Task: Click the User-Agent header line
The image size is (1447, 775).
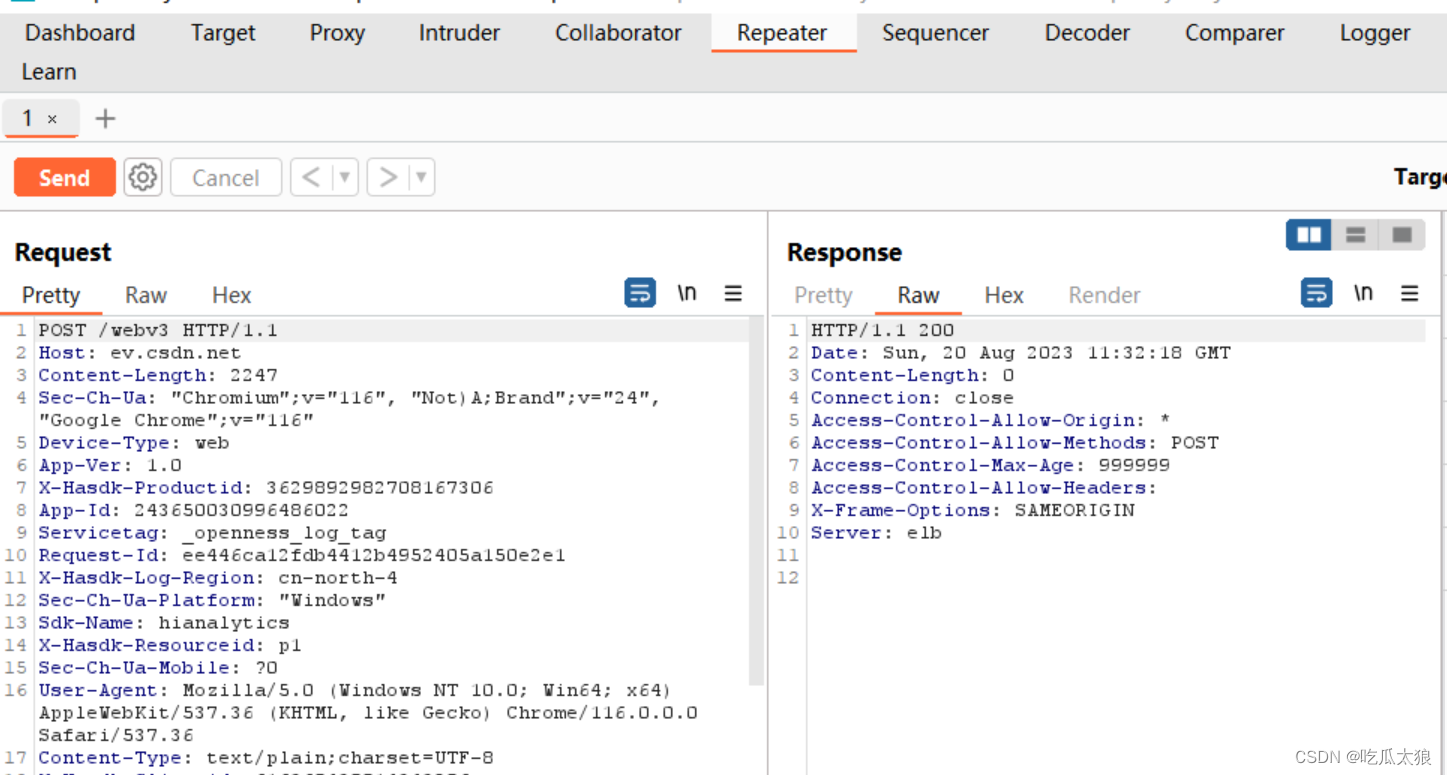Action: click(x=368, y=713)
